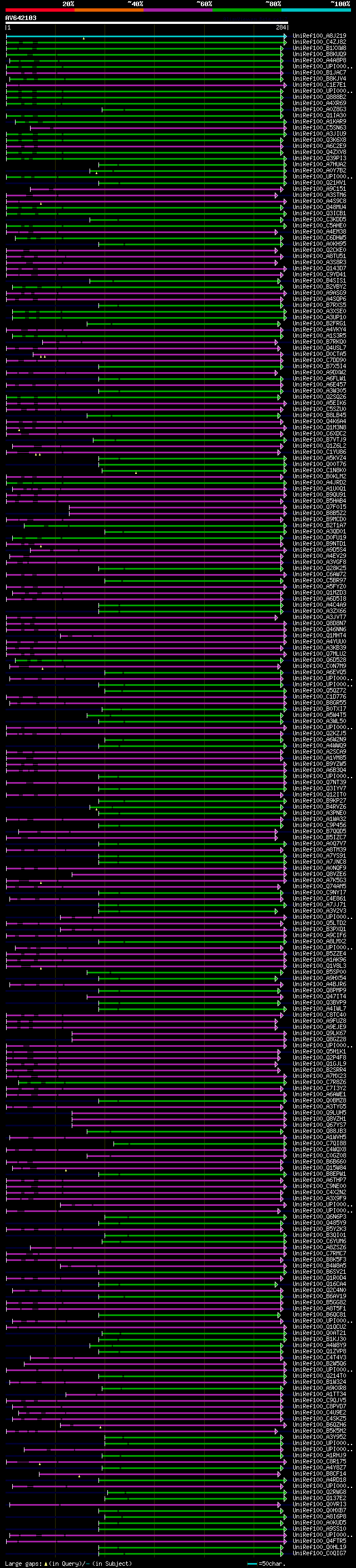Click label UniRef100_A4S9C8

(319, 201)
